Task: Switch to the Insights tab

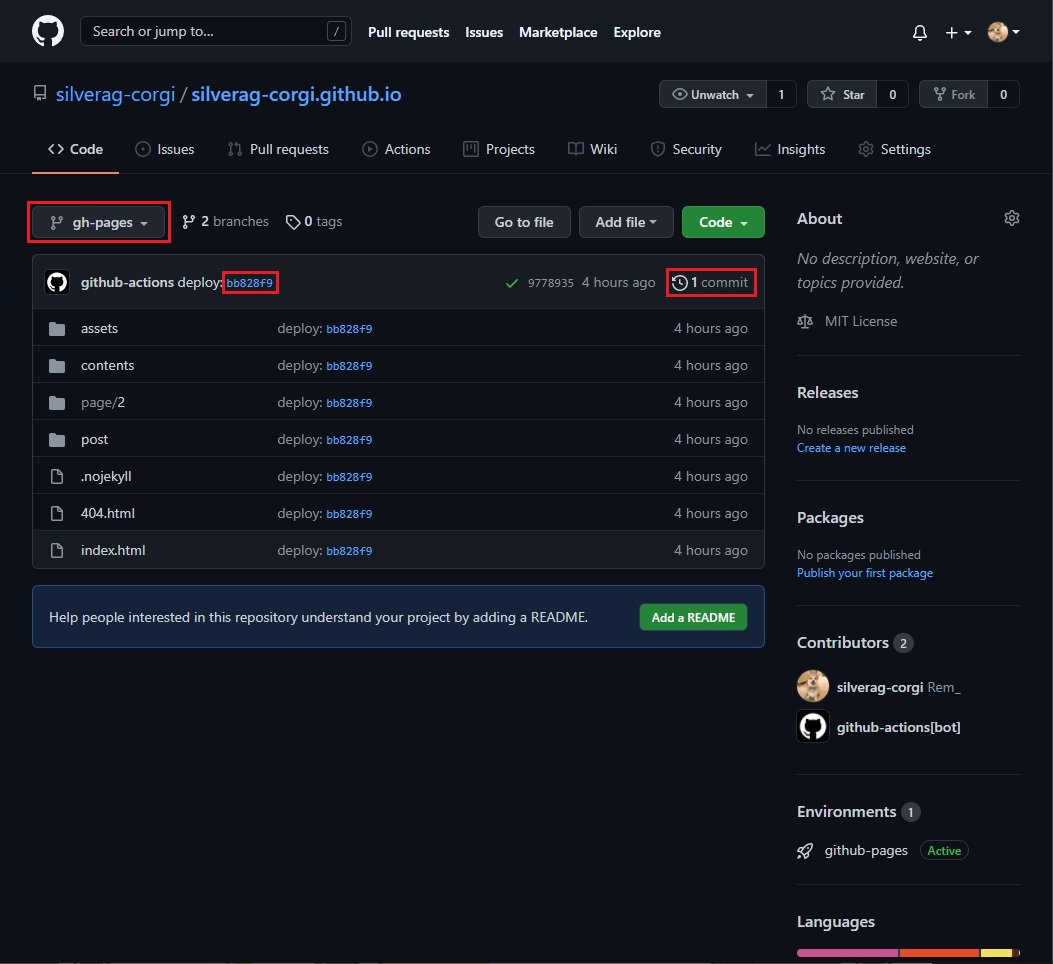Action: 790,149
